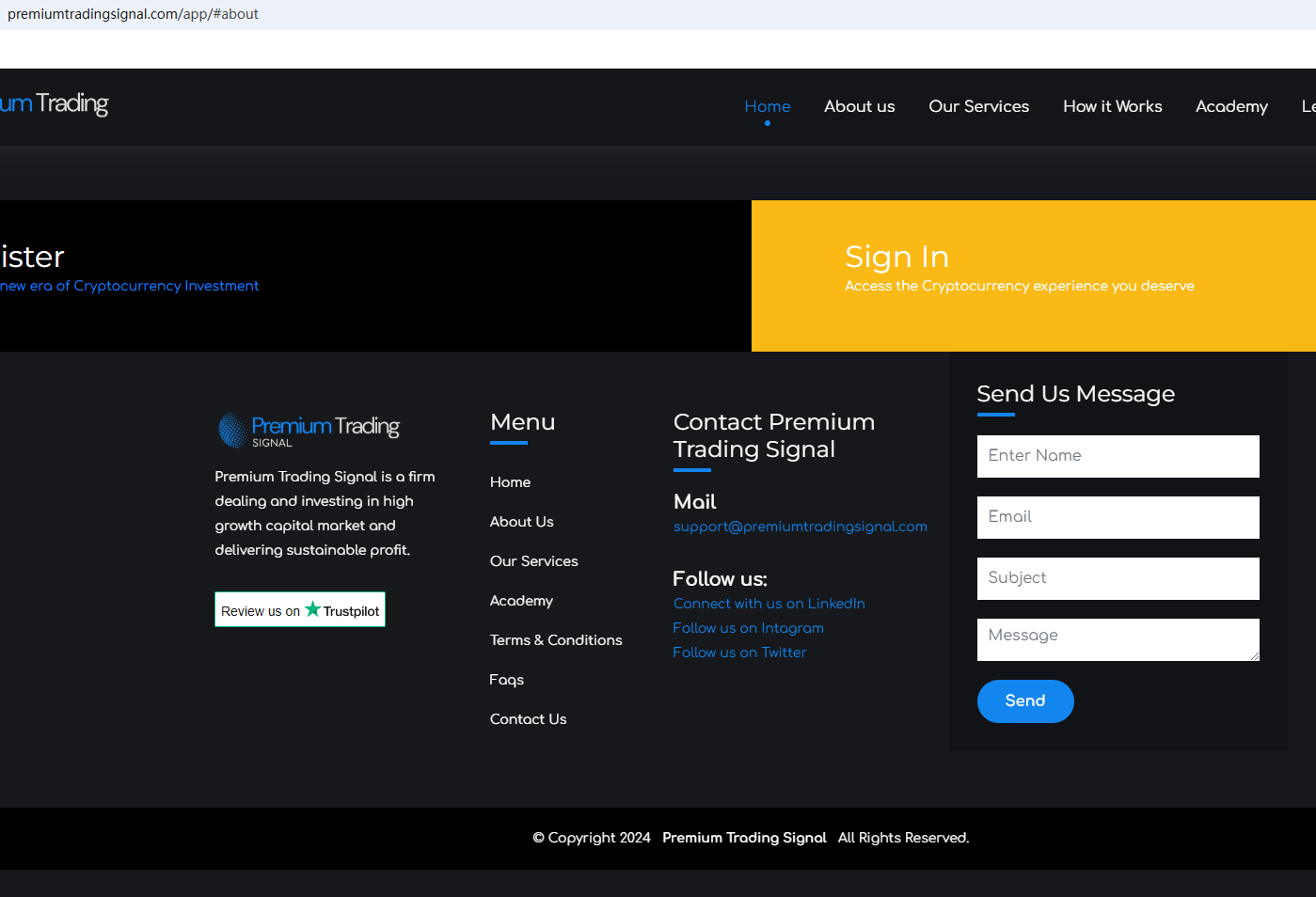
Task: Click the Message text area
Action: (1118, 639)
